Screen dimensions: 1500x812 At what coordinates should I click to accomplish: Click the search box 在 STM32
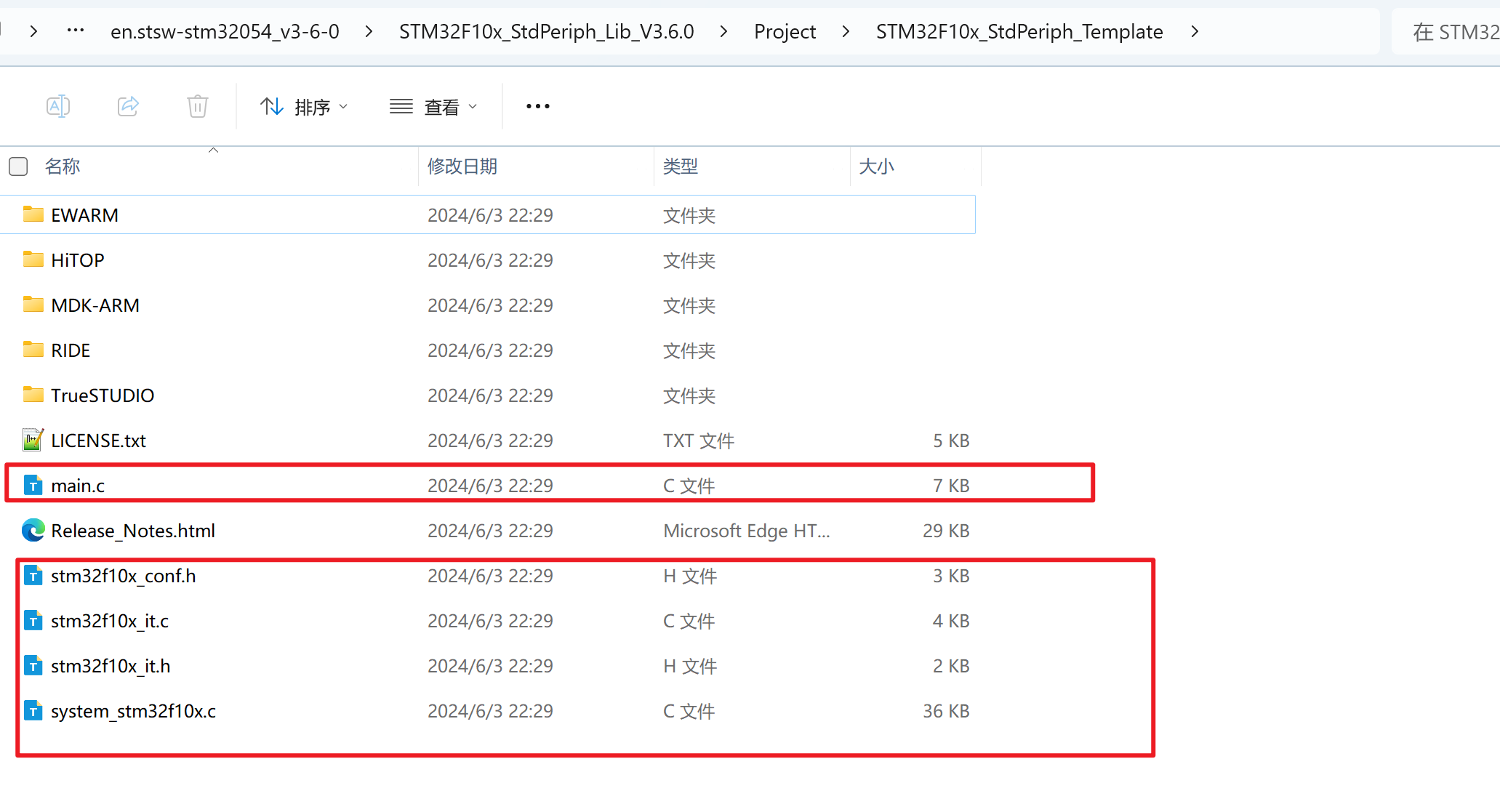point(1445,31)
